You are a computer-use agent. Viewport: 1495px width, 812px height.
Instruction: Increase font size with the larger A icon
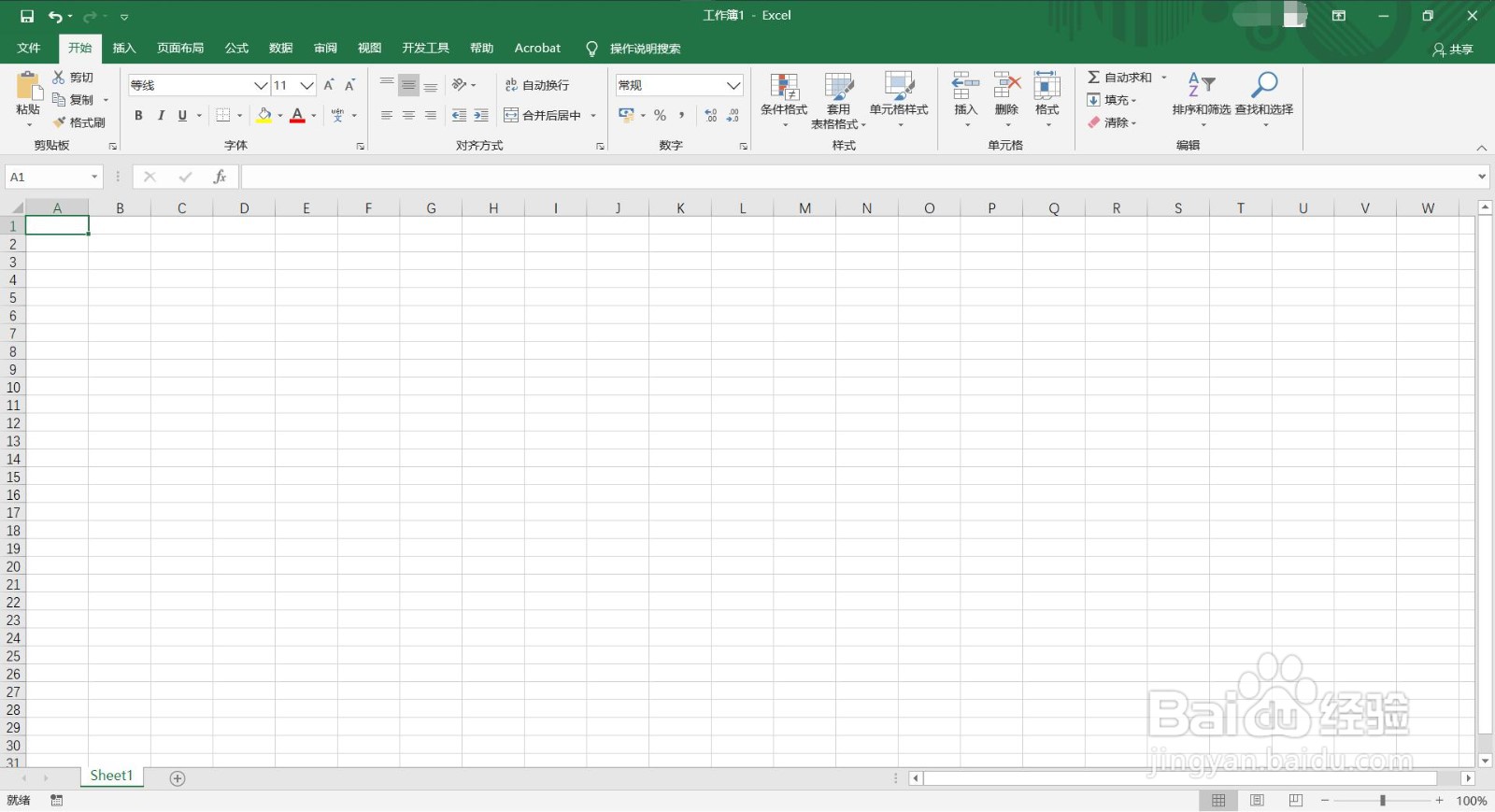(x=329, y=85)
